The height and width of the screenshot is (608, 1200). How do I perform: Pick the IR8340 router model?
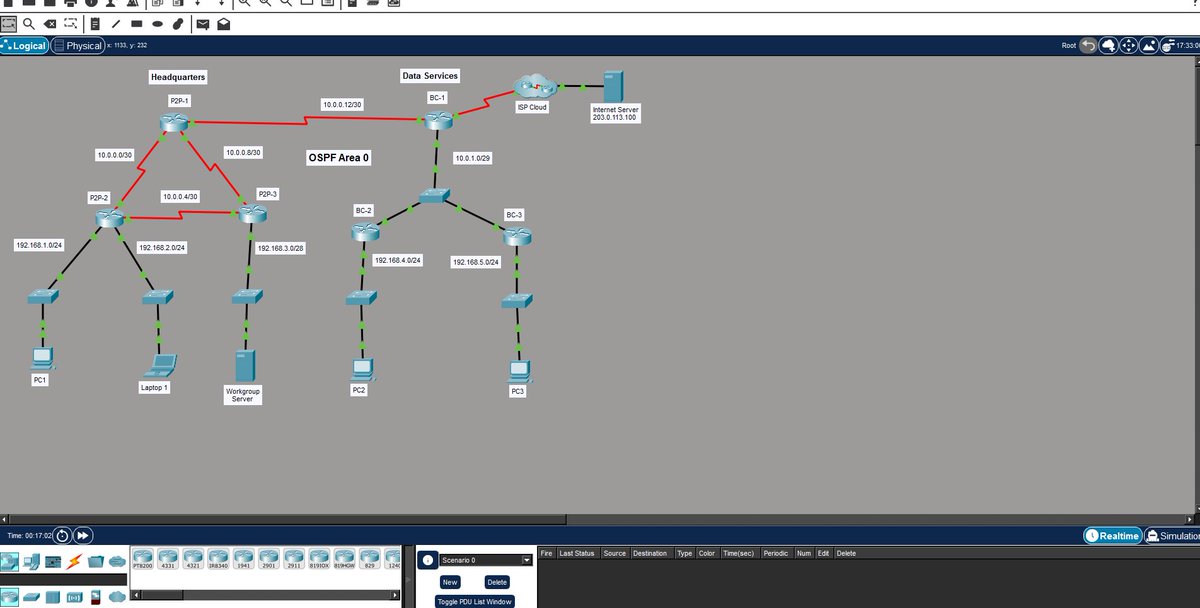tap(219, 559)
